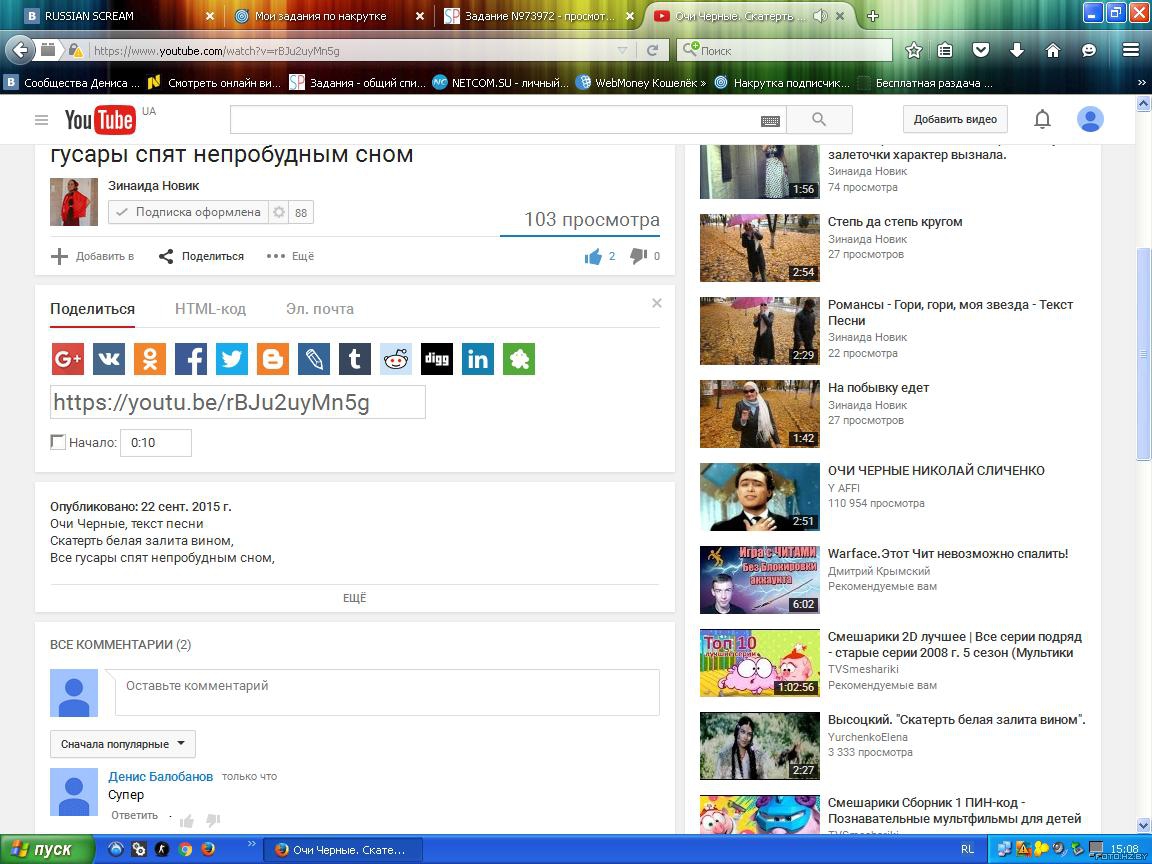Expand the Ещё more actions menu
Viewport: 1152px width, 864px height.
[290, 256]
